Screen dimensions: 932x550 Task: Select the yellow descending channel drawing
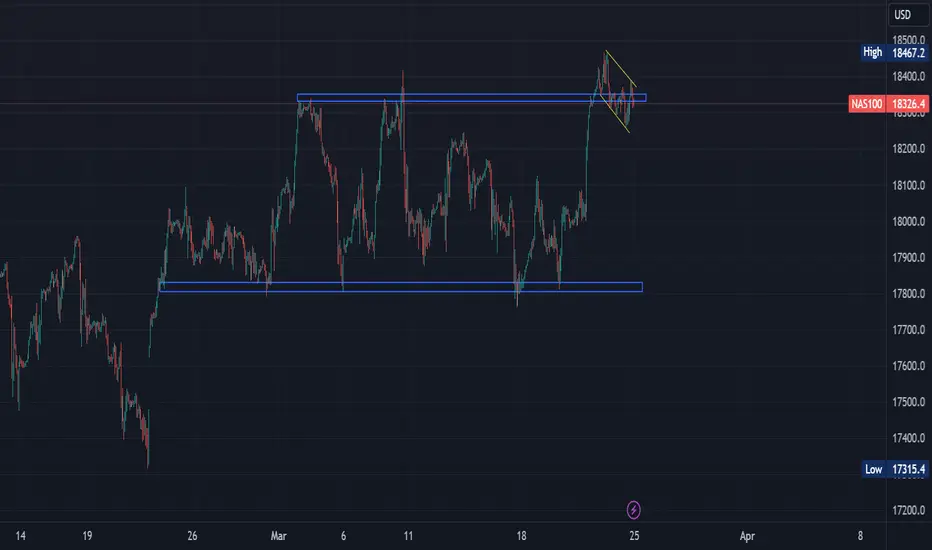coord(618,91)
